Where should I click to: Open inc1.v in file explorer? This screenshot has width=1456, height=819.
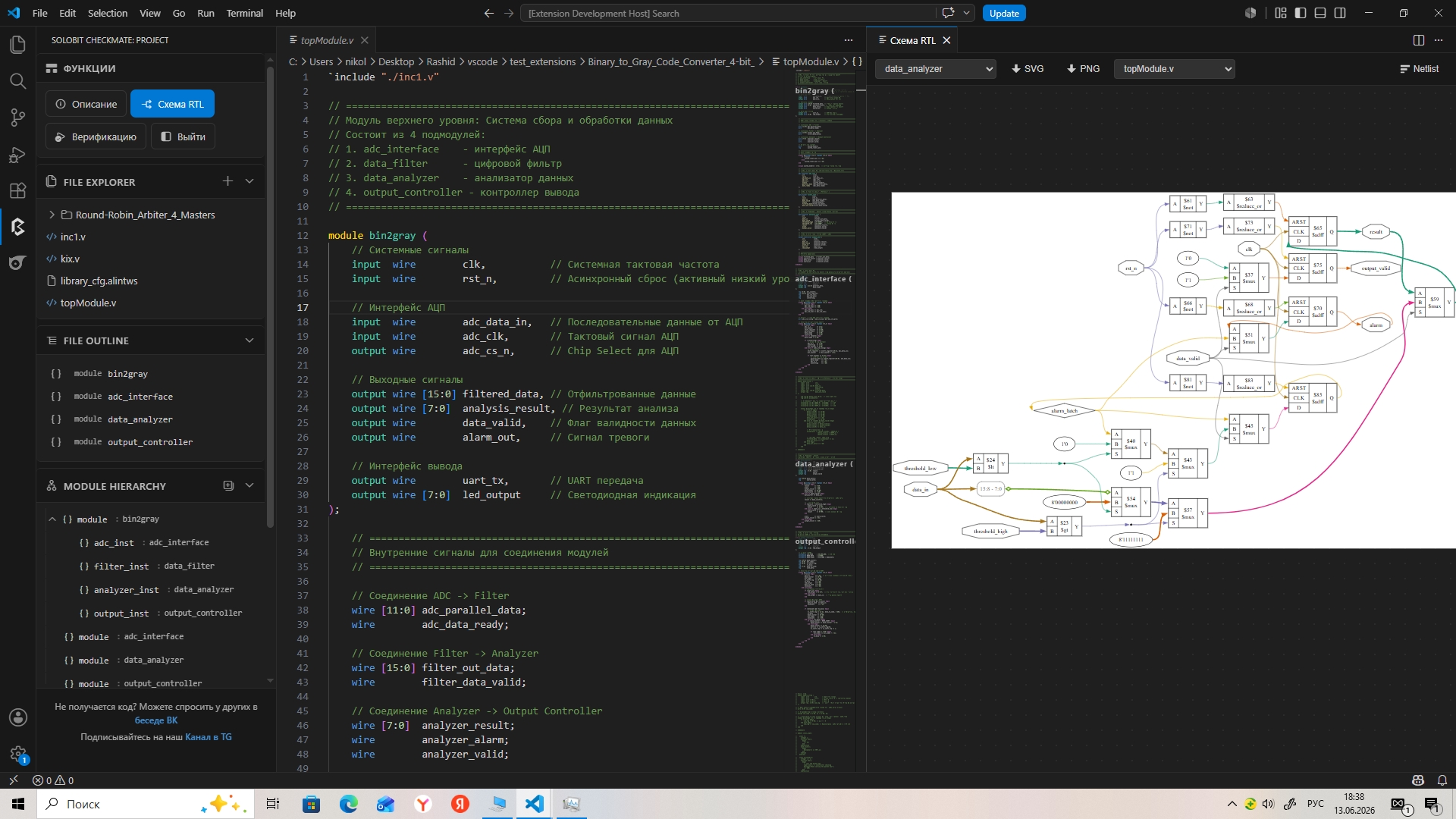pos(73,237)
